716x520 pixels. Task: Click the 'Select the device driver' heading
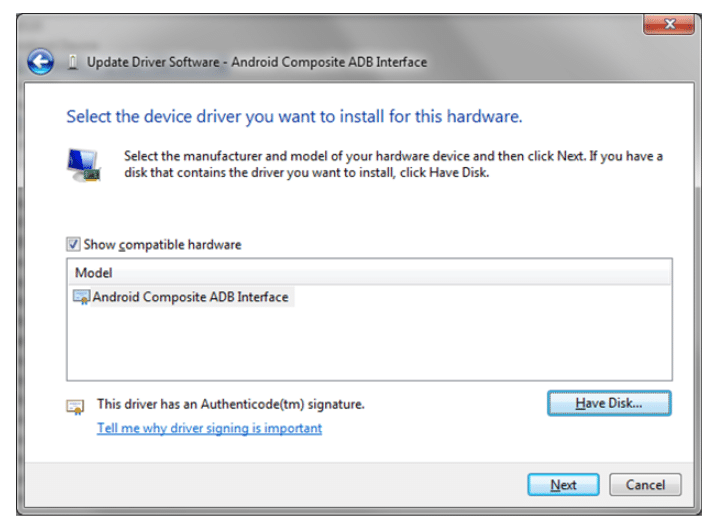point(294,116)
